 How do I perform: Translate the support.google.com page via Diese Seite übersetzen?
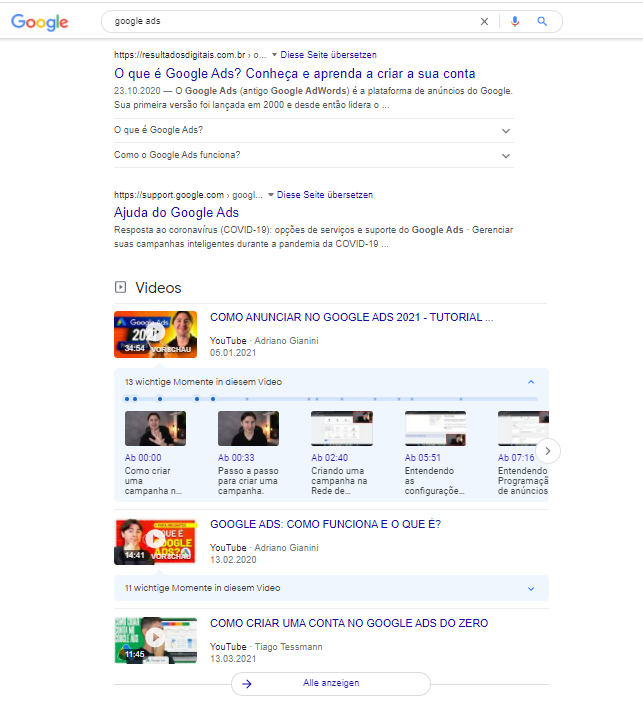click(x=325, y=195)
